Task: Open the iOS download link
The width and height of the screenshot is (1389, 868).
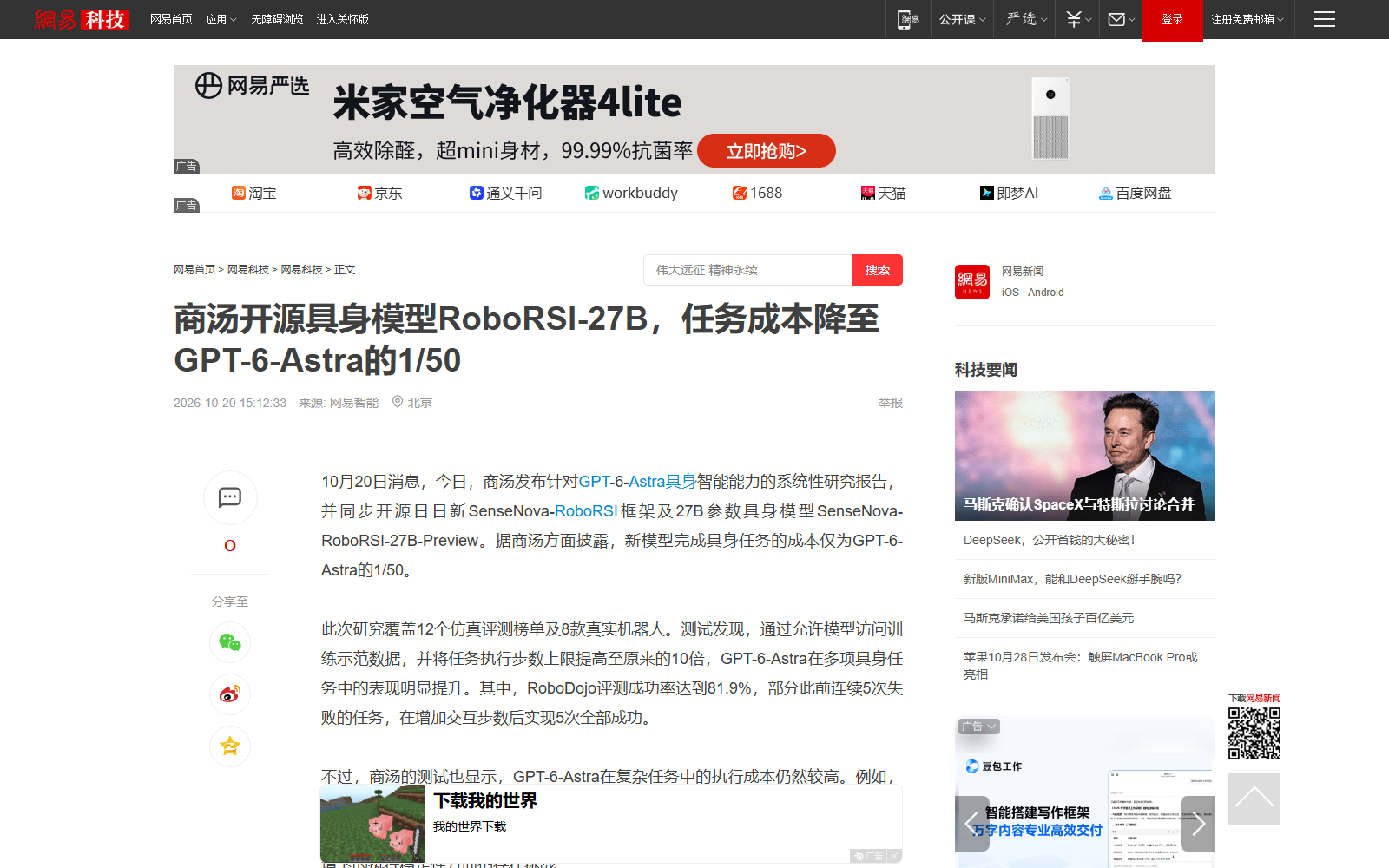Action: coord(1010,293)
